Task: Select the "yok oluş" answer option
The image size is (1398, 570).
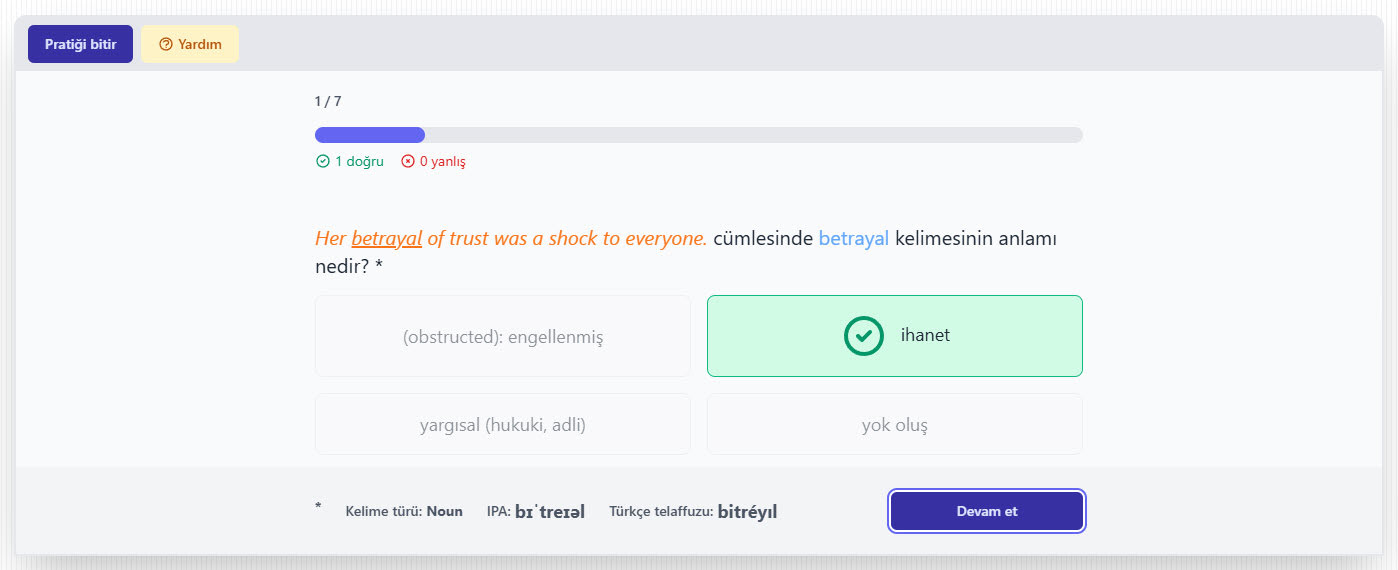Action: (894, 425)
